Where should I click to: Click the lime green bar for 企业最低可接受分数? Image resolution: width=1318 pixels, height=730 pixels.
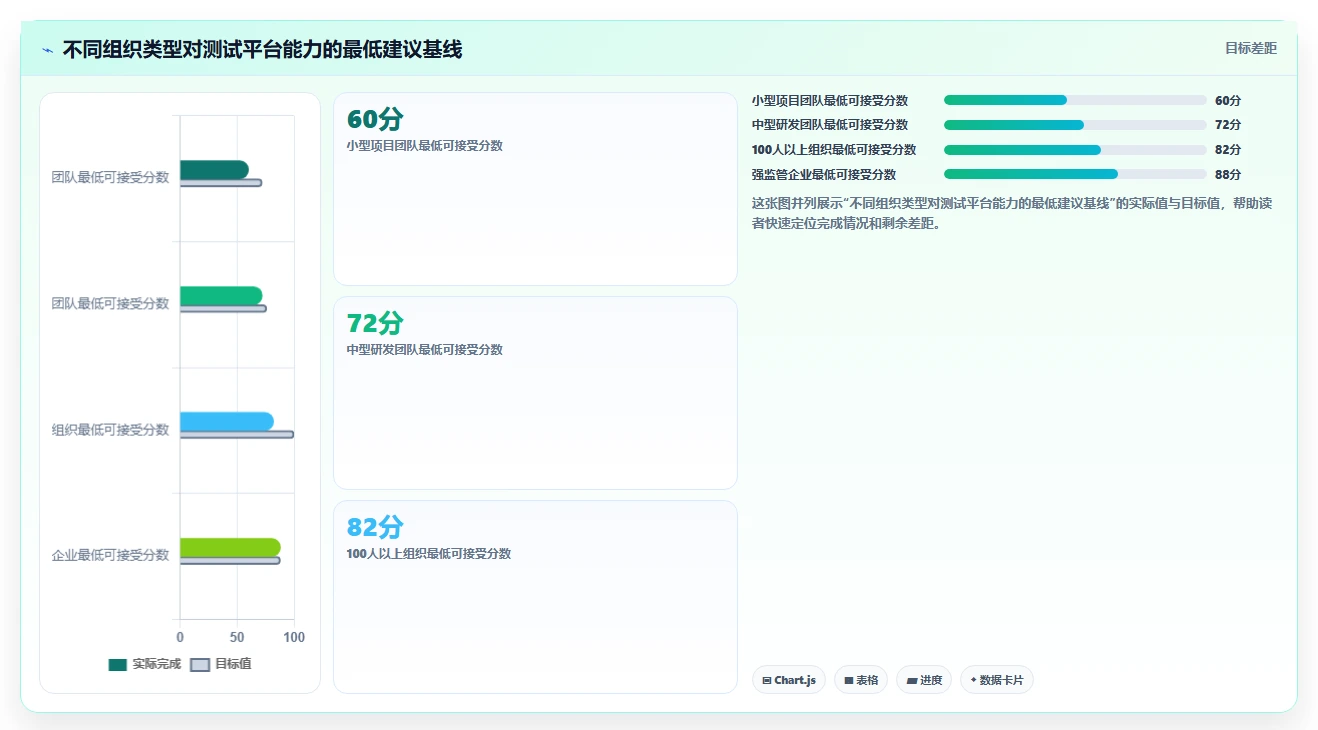[230, 547]
